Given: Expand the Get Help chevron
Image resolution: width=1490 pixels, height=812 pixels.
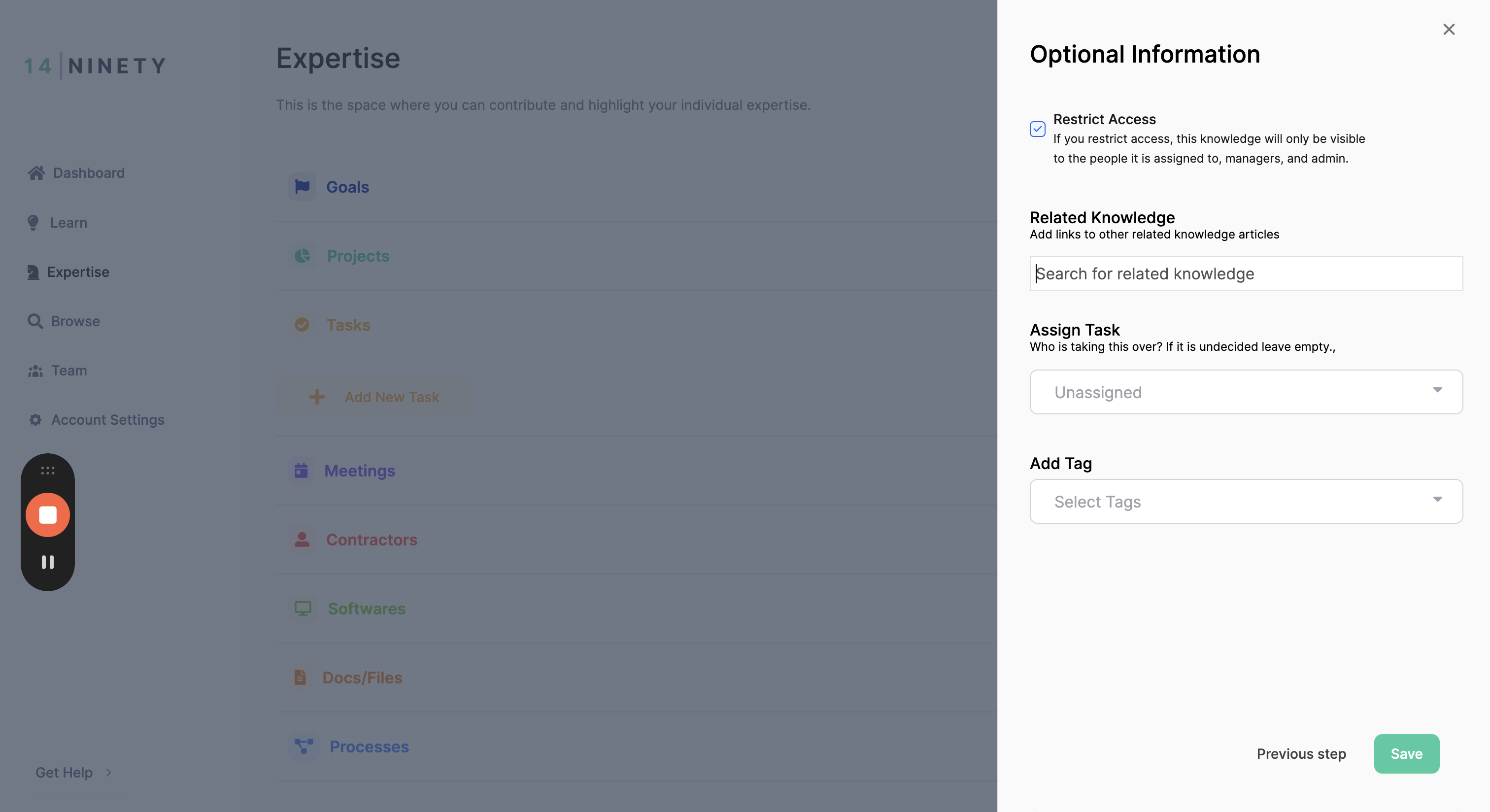Looking at the screenshot, I should click(108, 772).
